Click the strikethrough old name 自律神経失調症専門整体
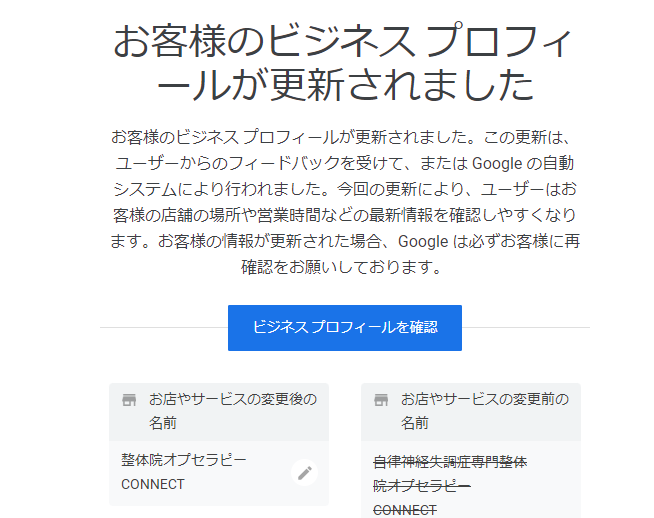The image size is (654, 518). click(x=450, y=462)
